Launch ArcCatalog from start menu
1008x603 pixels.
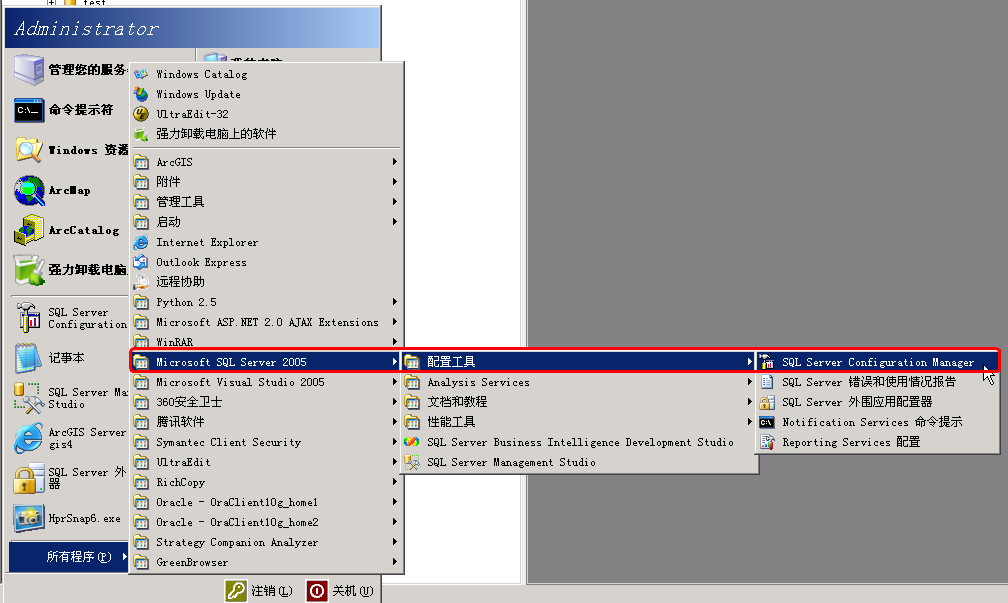70,230
